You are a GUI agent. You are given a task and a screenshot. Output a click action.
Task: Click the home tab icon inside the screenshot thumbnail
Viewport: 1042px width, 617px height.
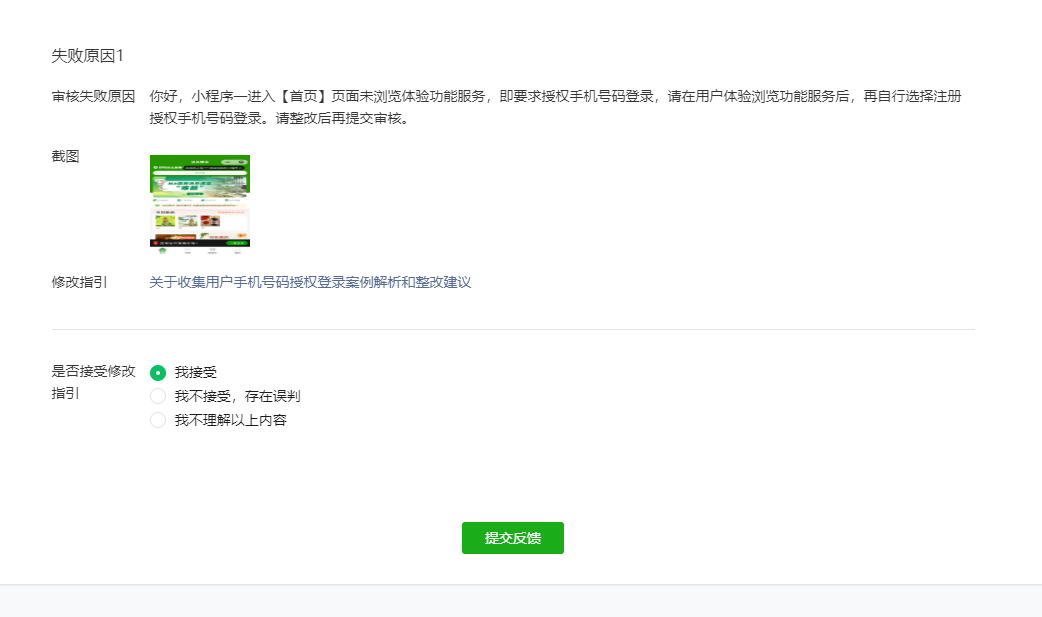(x=163, y=249)
